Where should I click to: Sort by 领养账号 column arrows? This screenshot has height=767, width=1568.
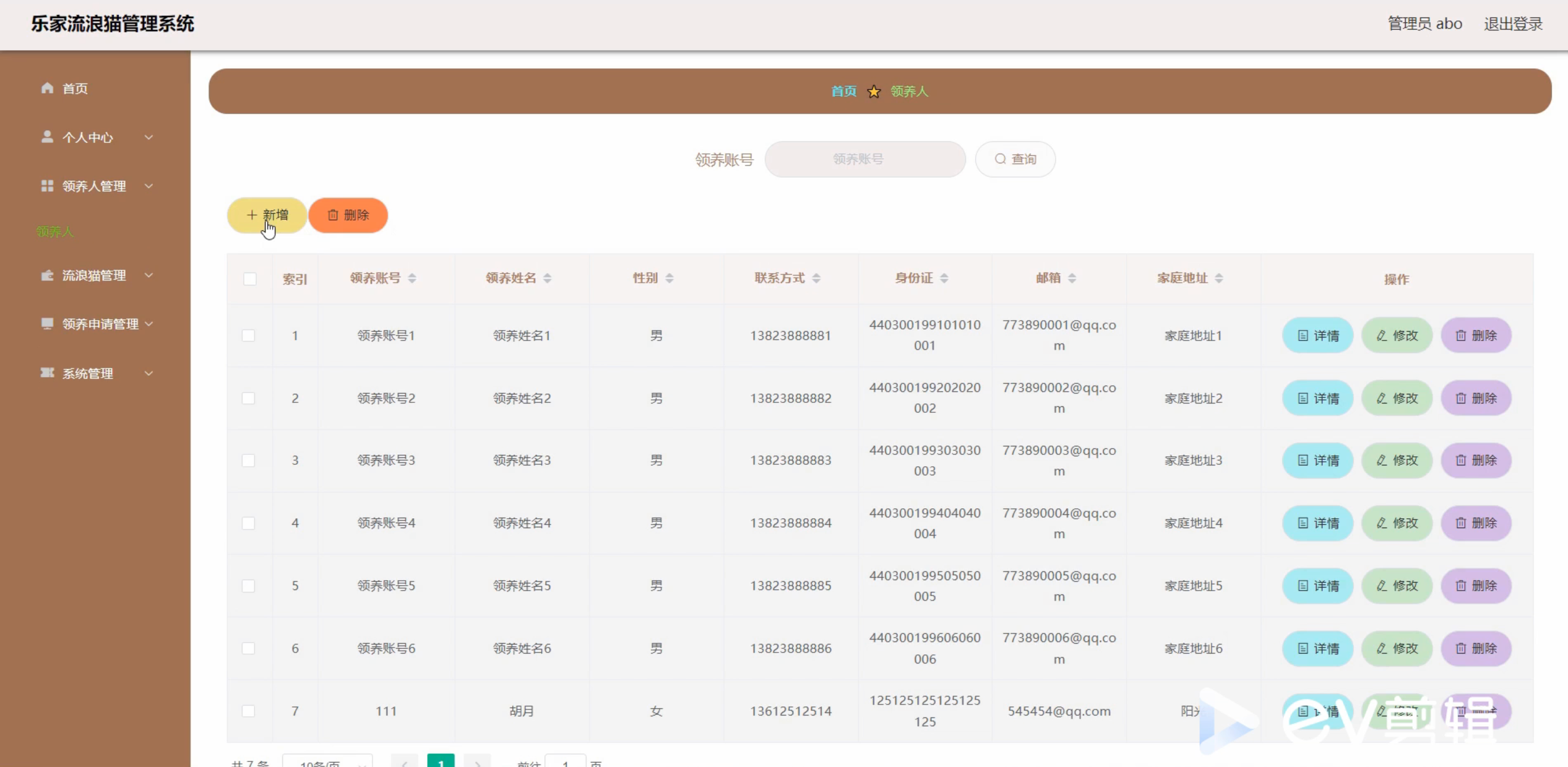pos(412,279)
